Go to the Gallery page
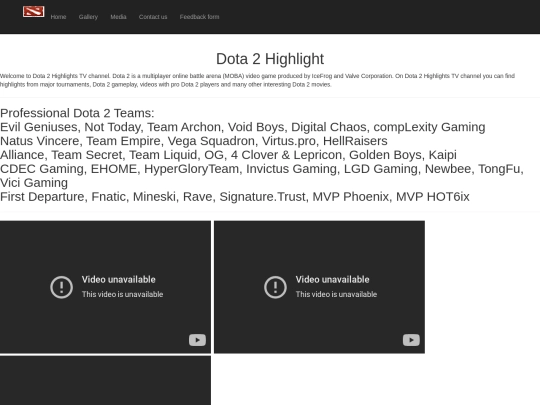The height and width of the screenshot is (405, 540). click(x=88, y=17)
